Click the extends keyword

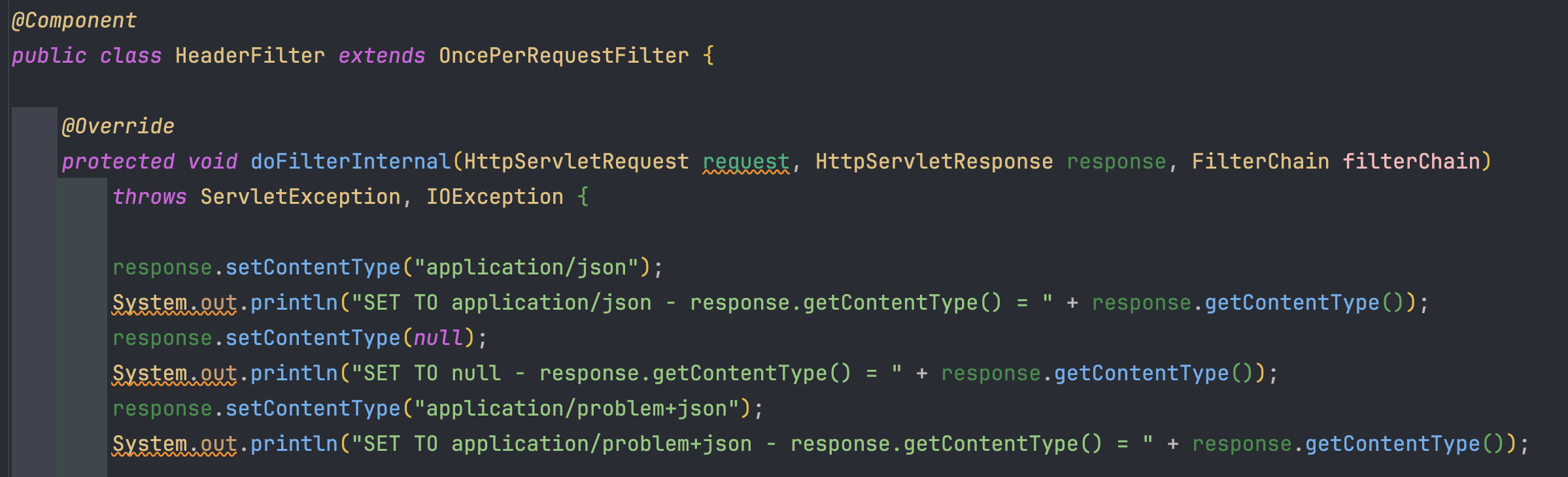click(382, 56)
